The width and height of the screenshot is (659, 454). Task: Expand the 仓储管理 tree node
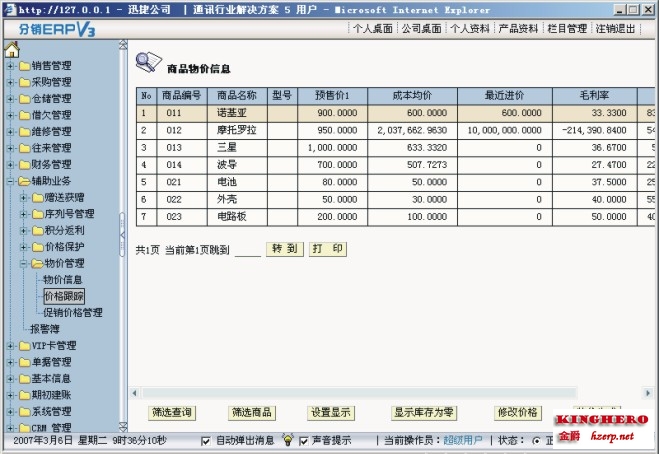click(11, 99)
